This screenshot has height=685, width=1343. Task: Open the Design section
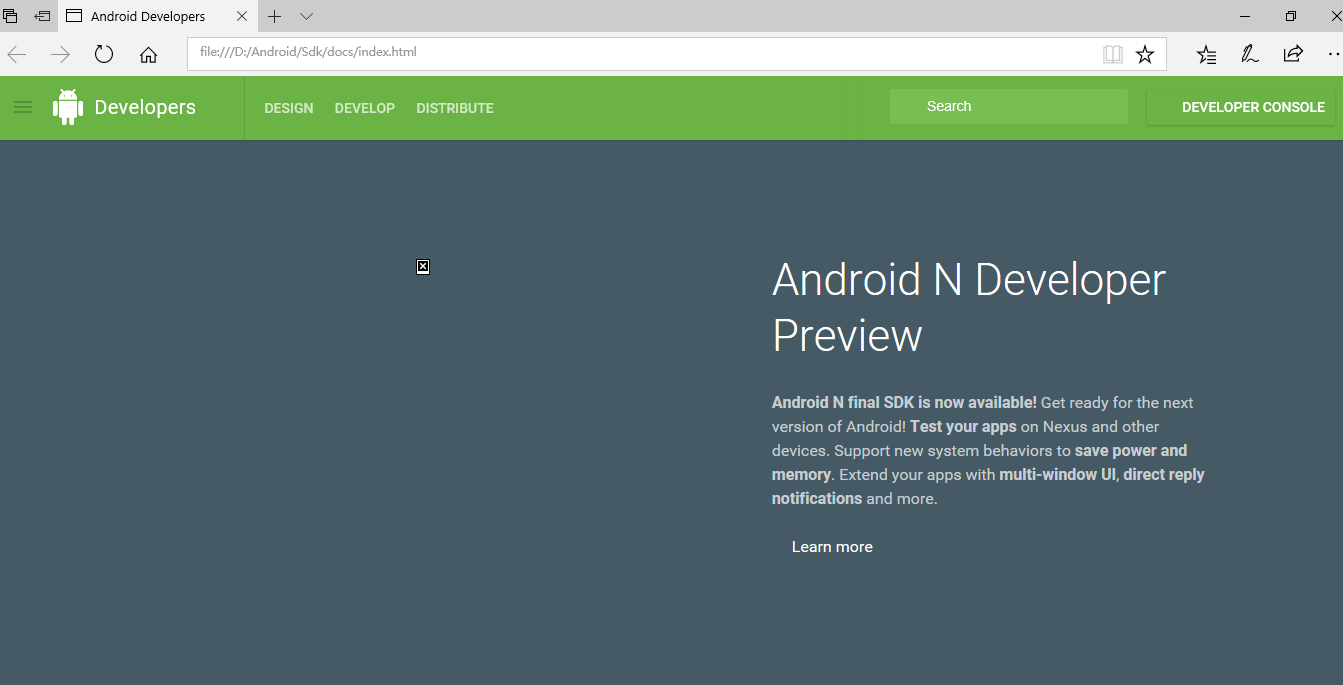tap(289, 108)
